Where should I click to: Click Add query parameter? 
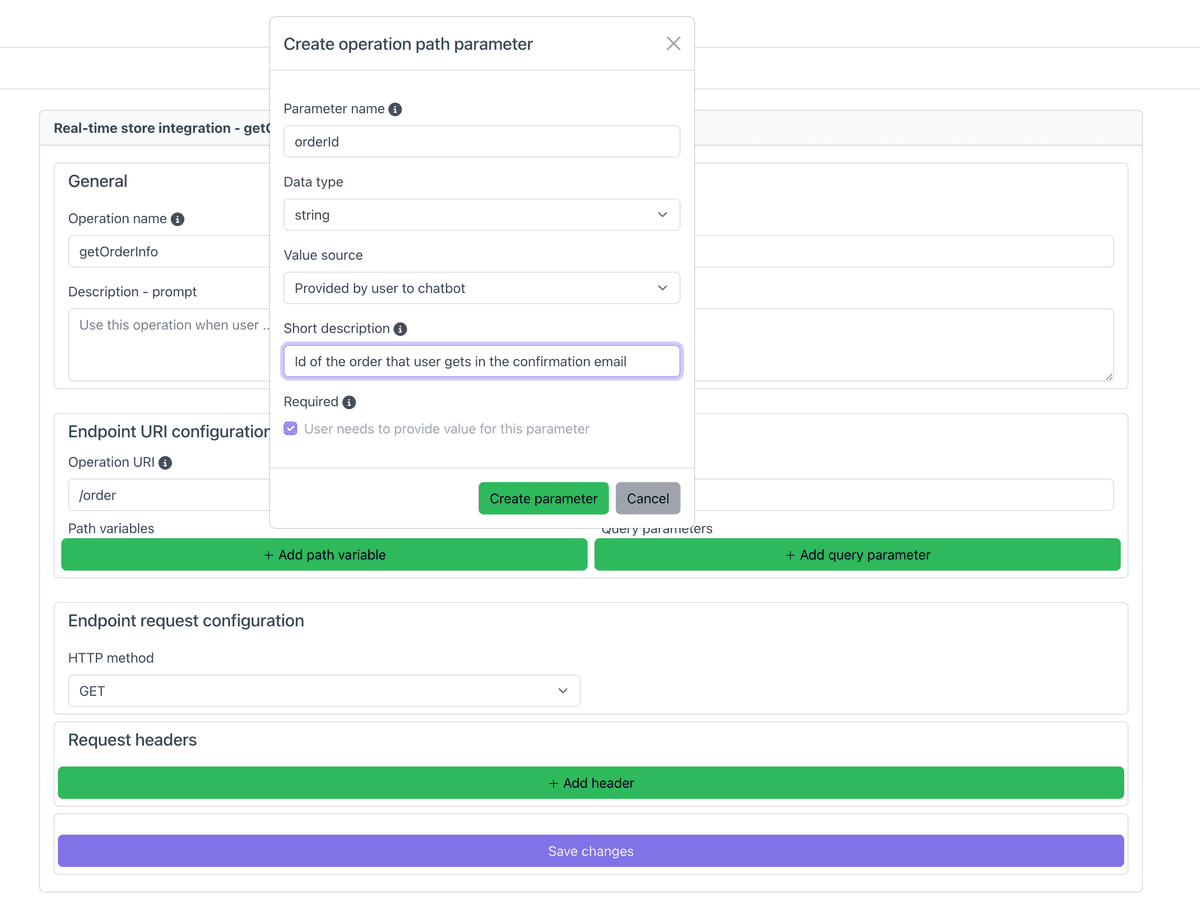pyautogui.click(x=858, y=554)
